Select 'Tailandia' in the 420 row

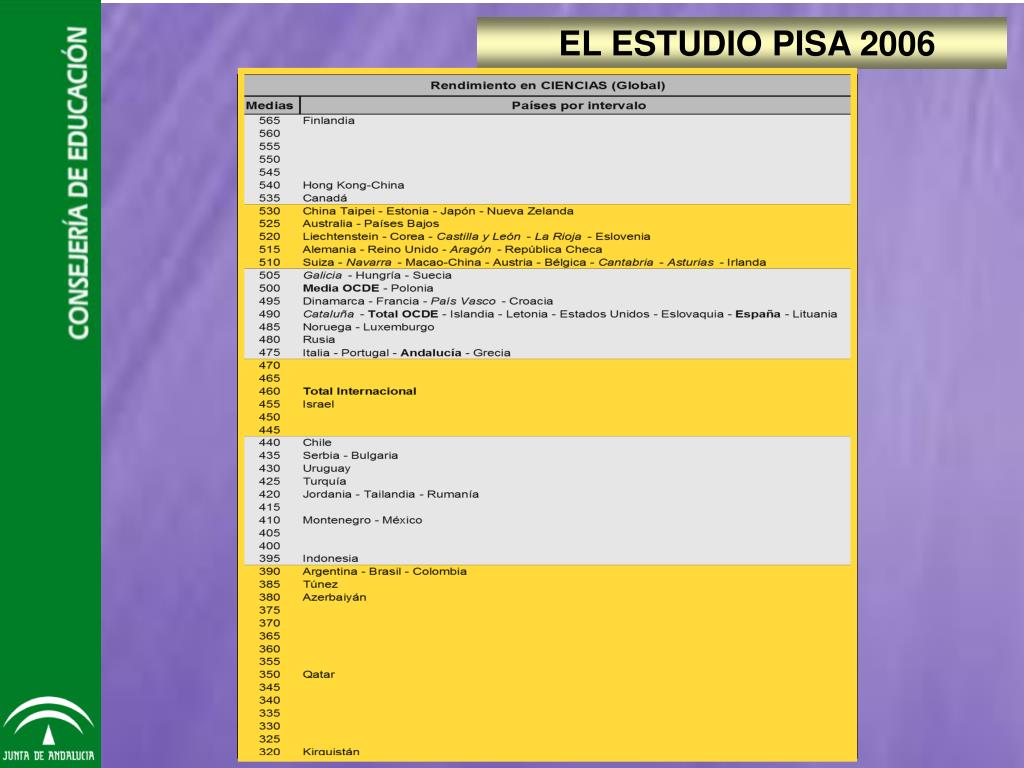point(389,494)
